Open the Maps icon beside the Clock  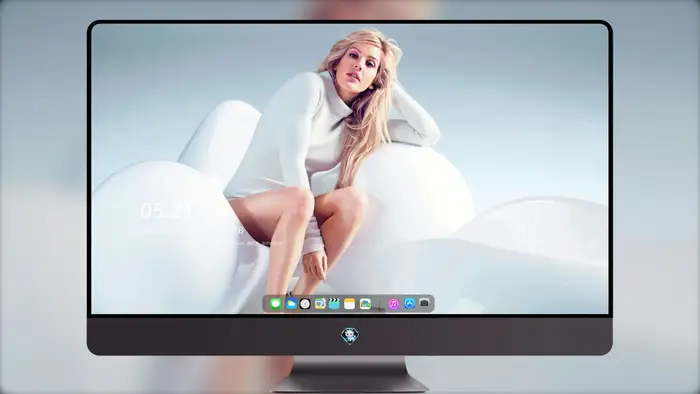[x=320, y=304]
